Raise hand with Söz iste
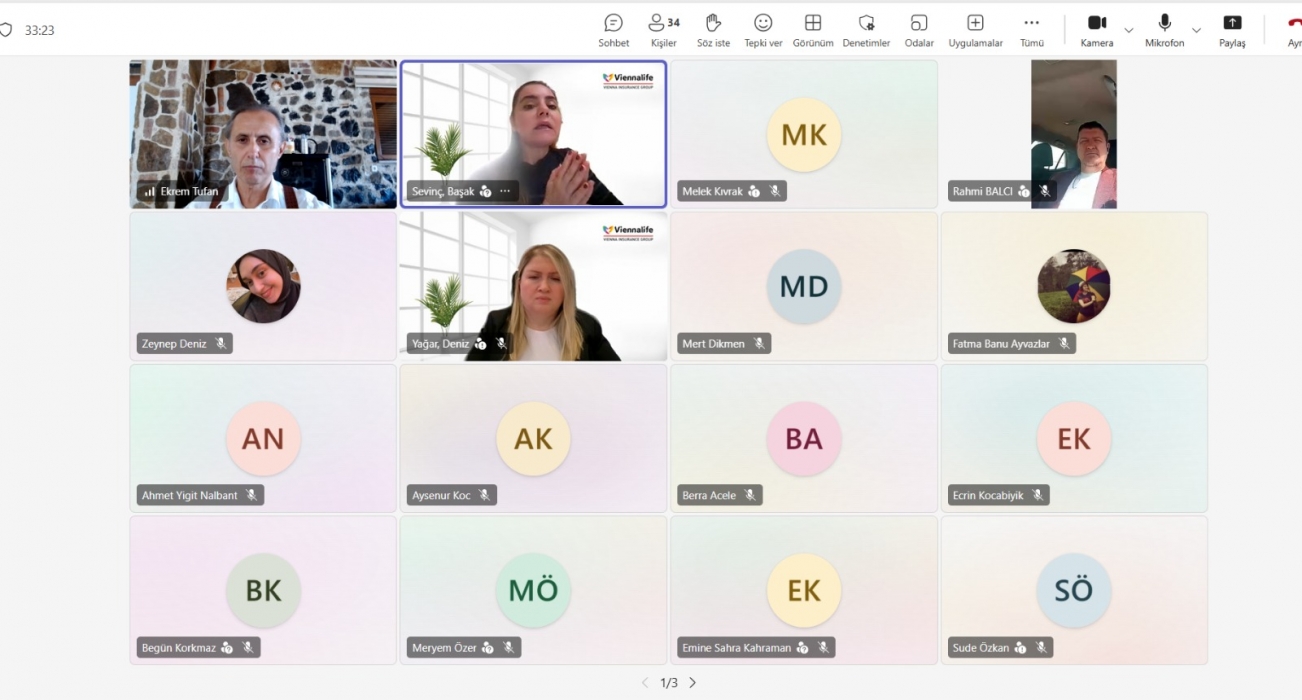 coord(713,29)
